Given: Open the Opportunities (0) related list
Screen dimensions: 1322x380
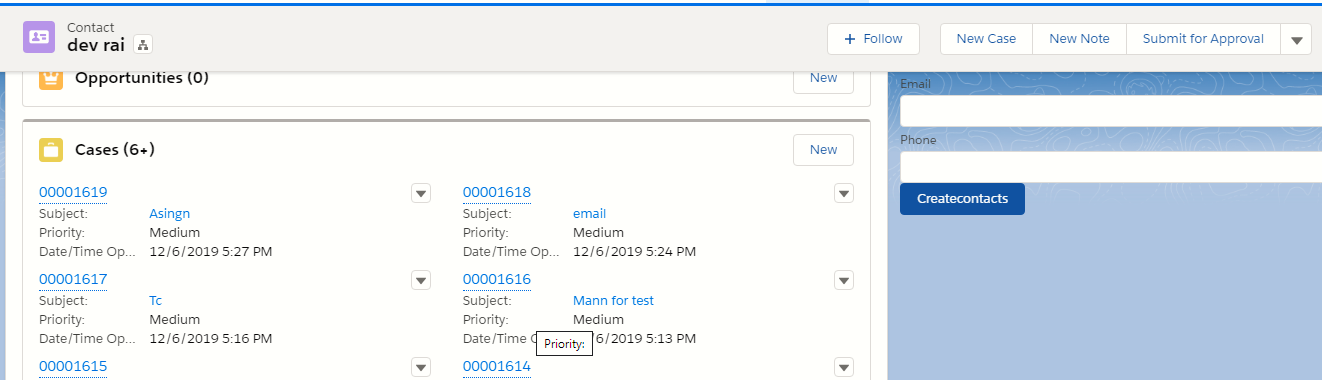Looking at the screenshot, I should pyautogui.click(x=142, y=78).
